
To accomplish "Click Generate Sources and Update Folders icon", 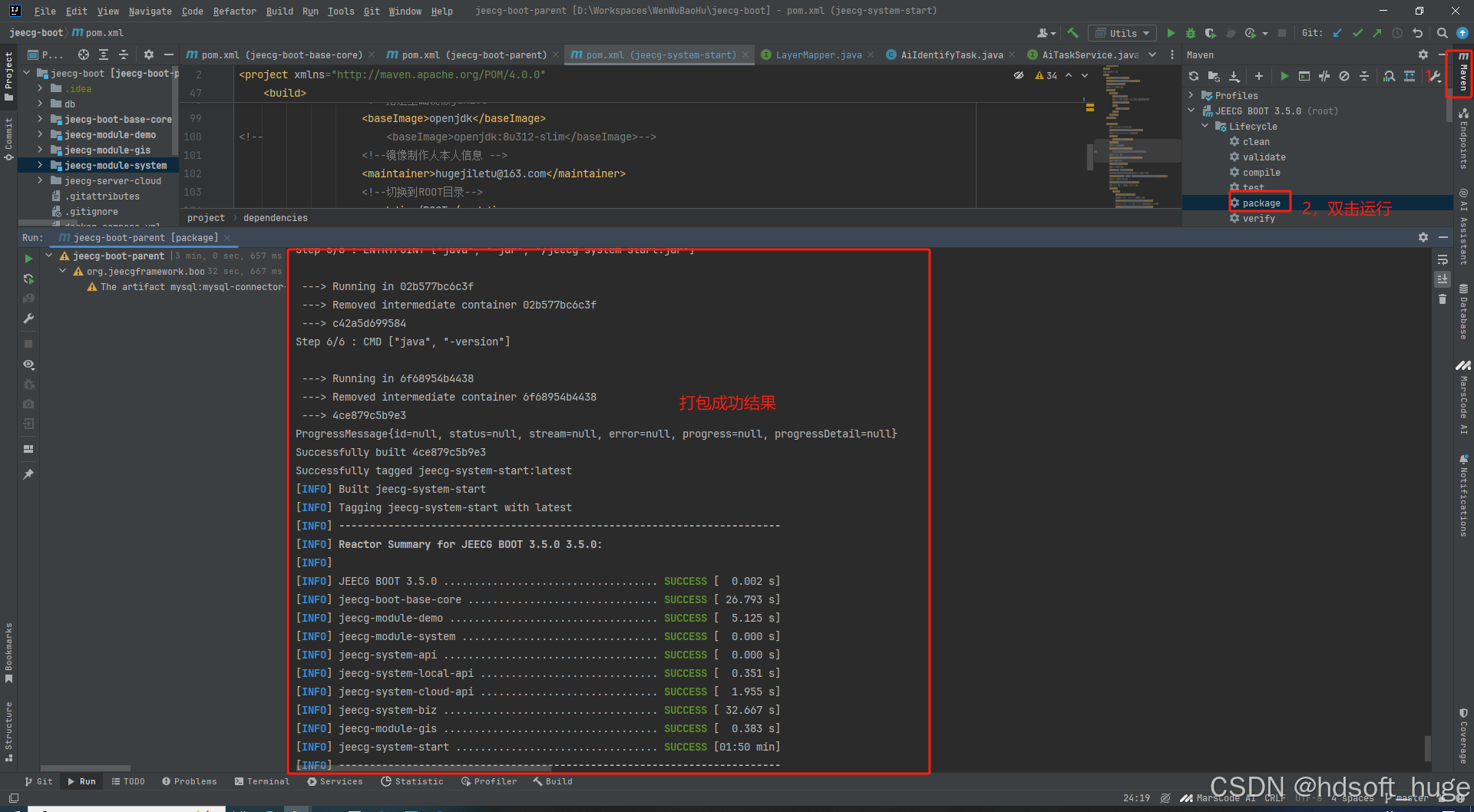I will [1214, 76].
